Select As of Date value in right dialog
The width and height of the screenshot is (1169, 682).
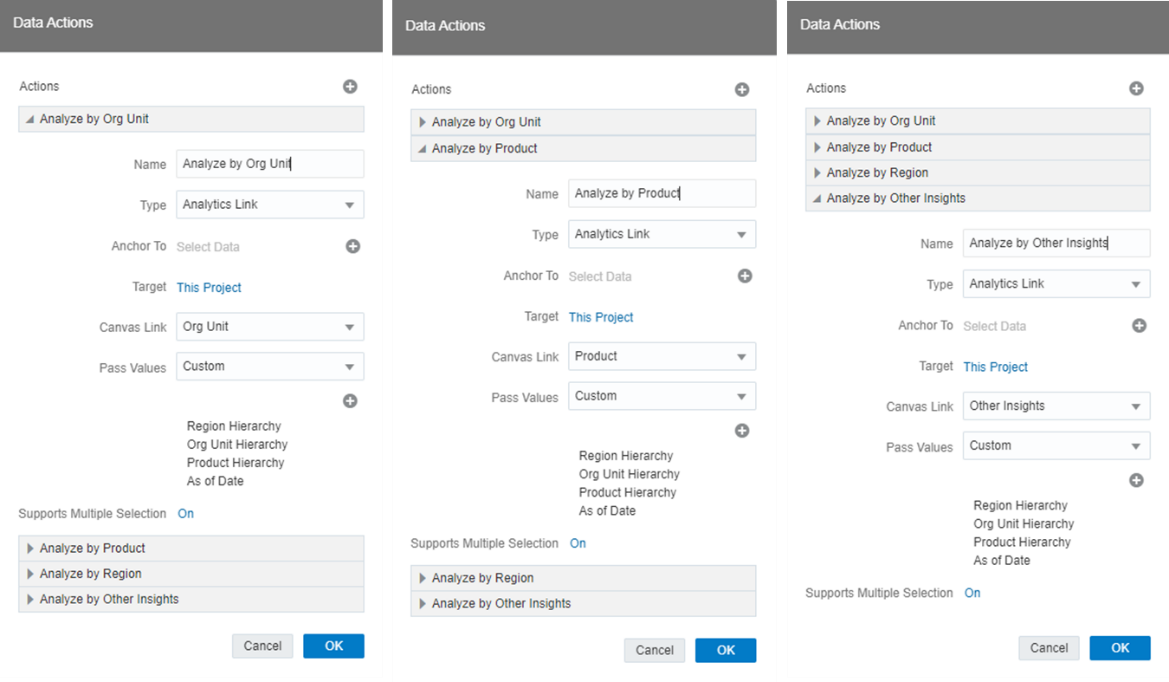[x=1001, y=561]
